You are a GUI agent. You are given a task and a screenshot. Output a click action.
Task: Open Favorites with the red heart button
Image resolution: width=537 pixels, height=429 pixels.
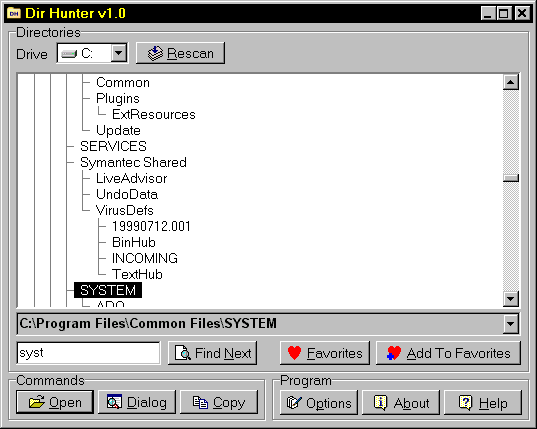(325, 353)
